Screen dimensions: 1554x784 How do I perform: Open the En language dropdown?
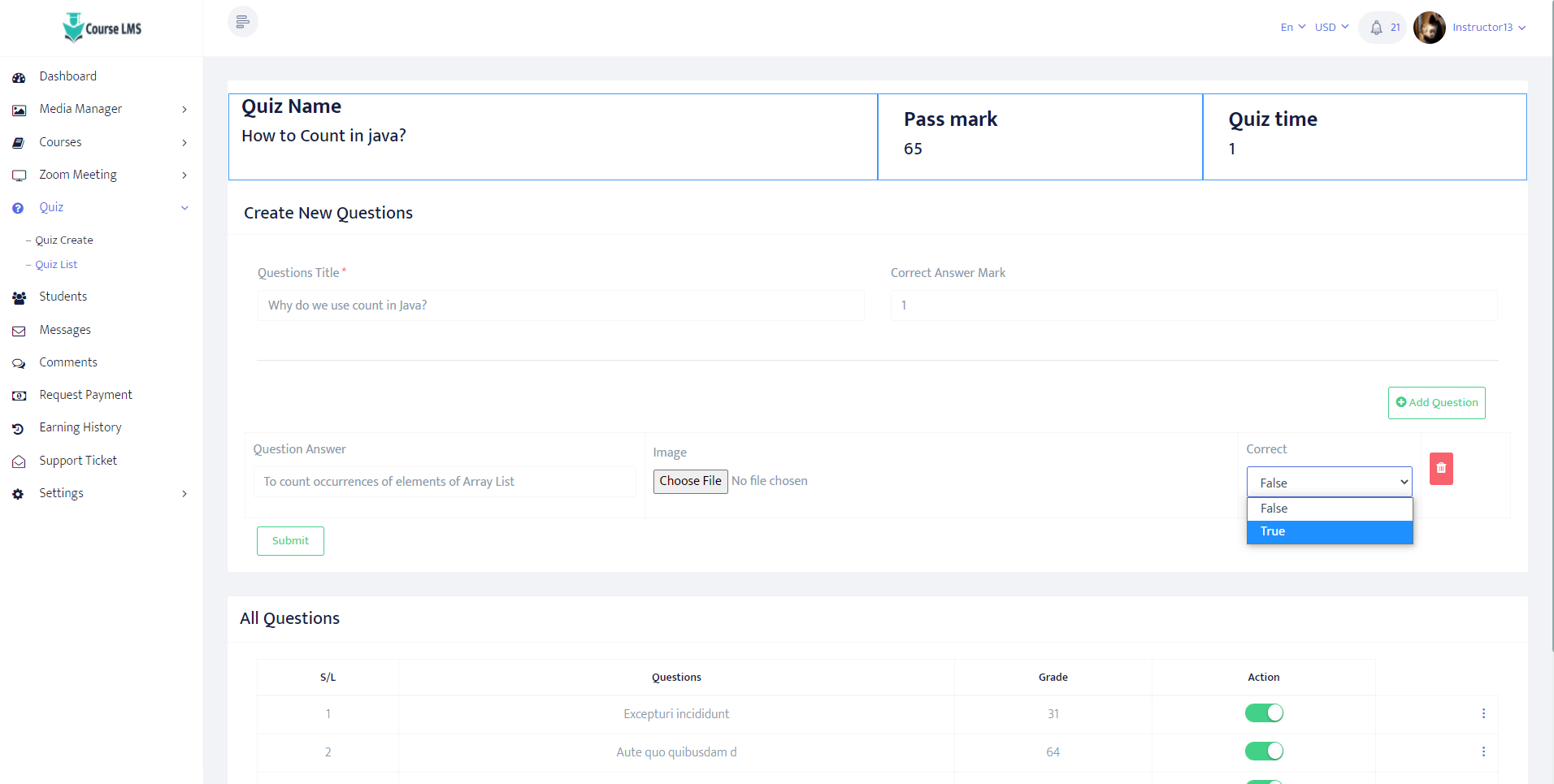[1292, 28]
